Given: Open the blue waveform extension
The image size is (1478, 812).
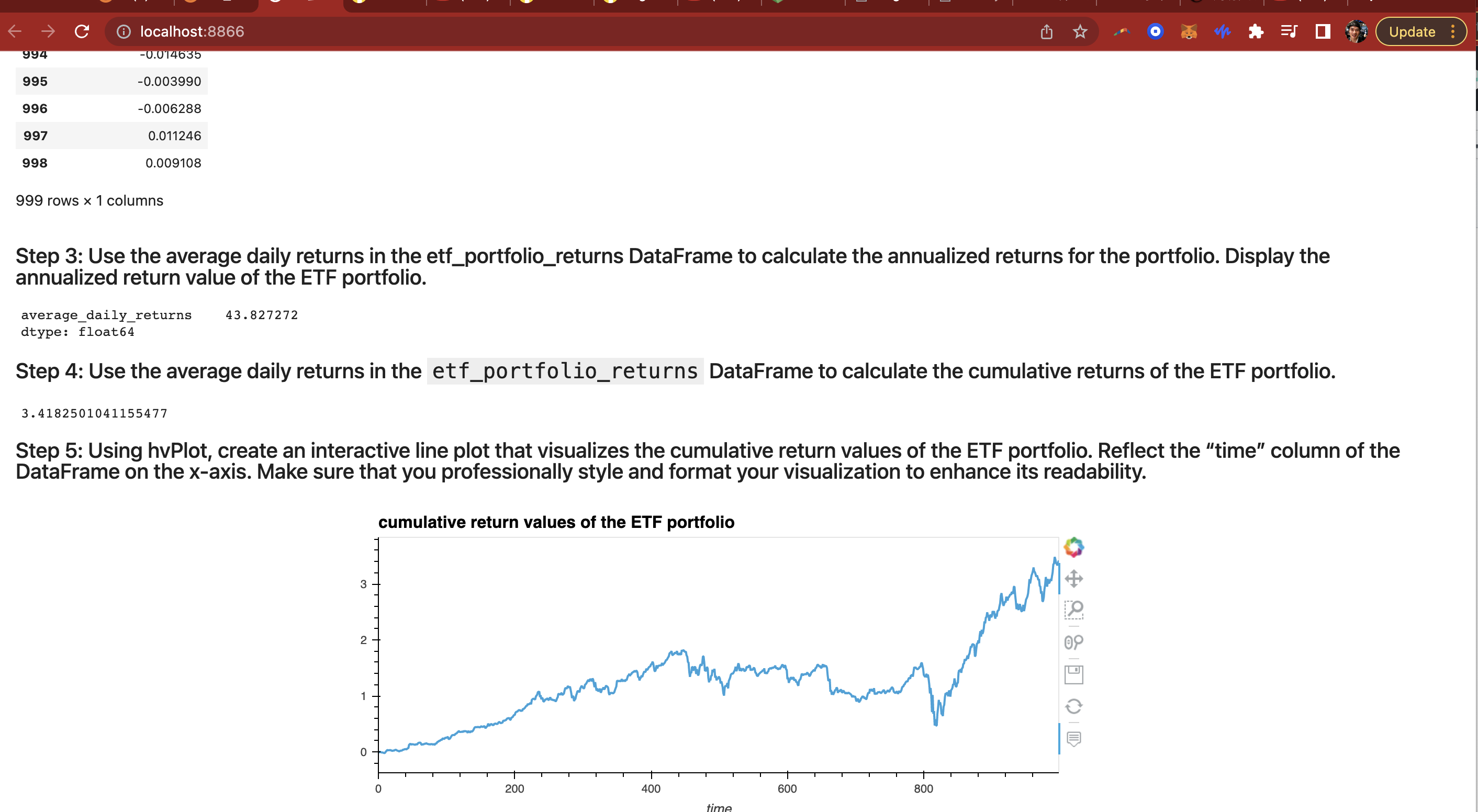Looking at the screenshot, I should [1222, 31].
